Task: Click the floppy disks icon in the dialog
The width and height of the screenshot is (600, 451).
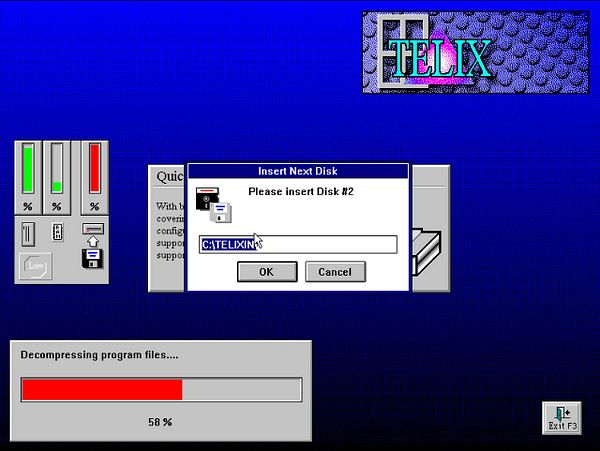Action: coord(214,205)
